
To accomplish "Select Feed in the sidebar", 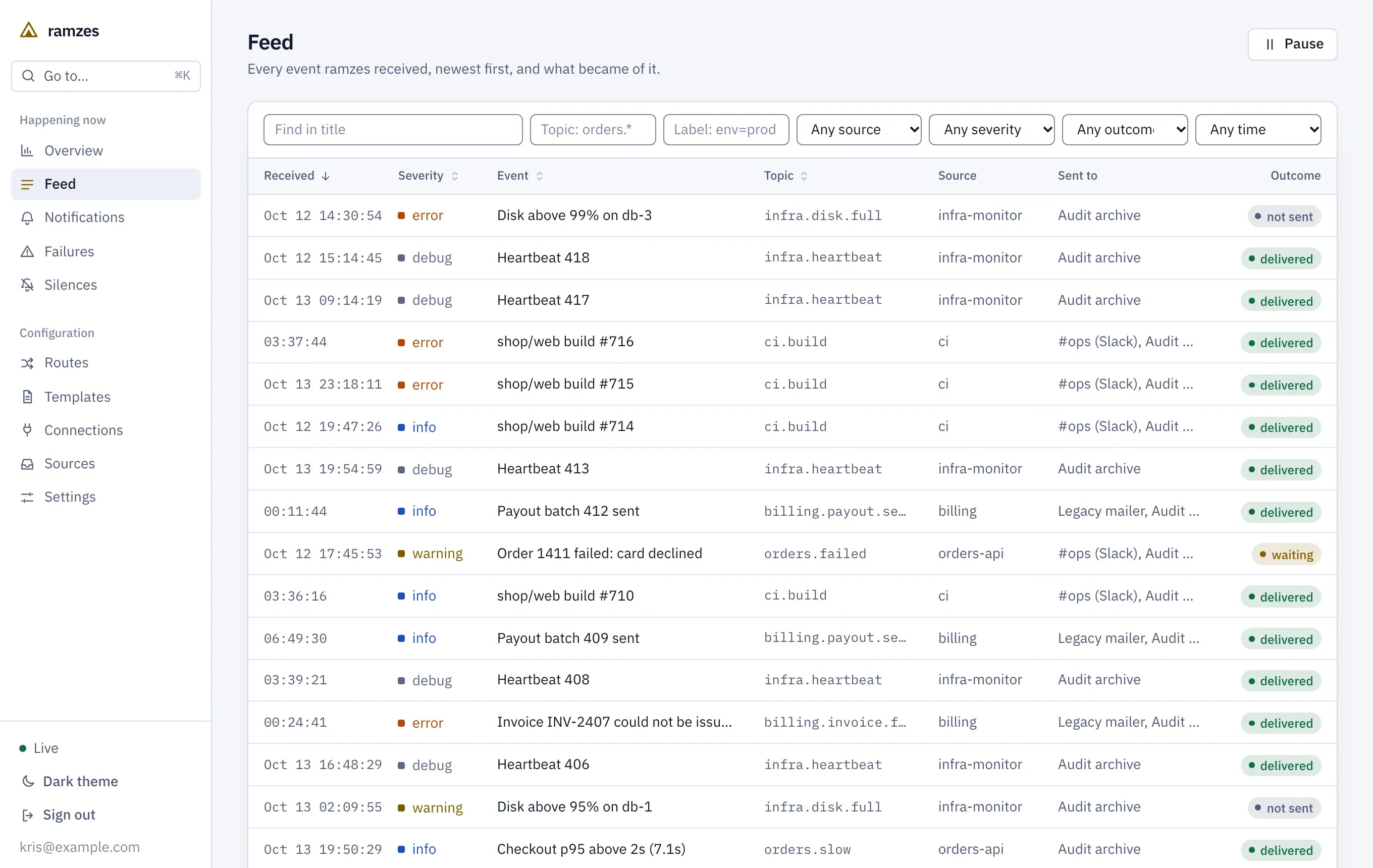I will [x=106, y=184].
